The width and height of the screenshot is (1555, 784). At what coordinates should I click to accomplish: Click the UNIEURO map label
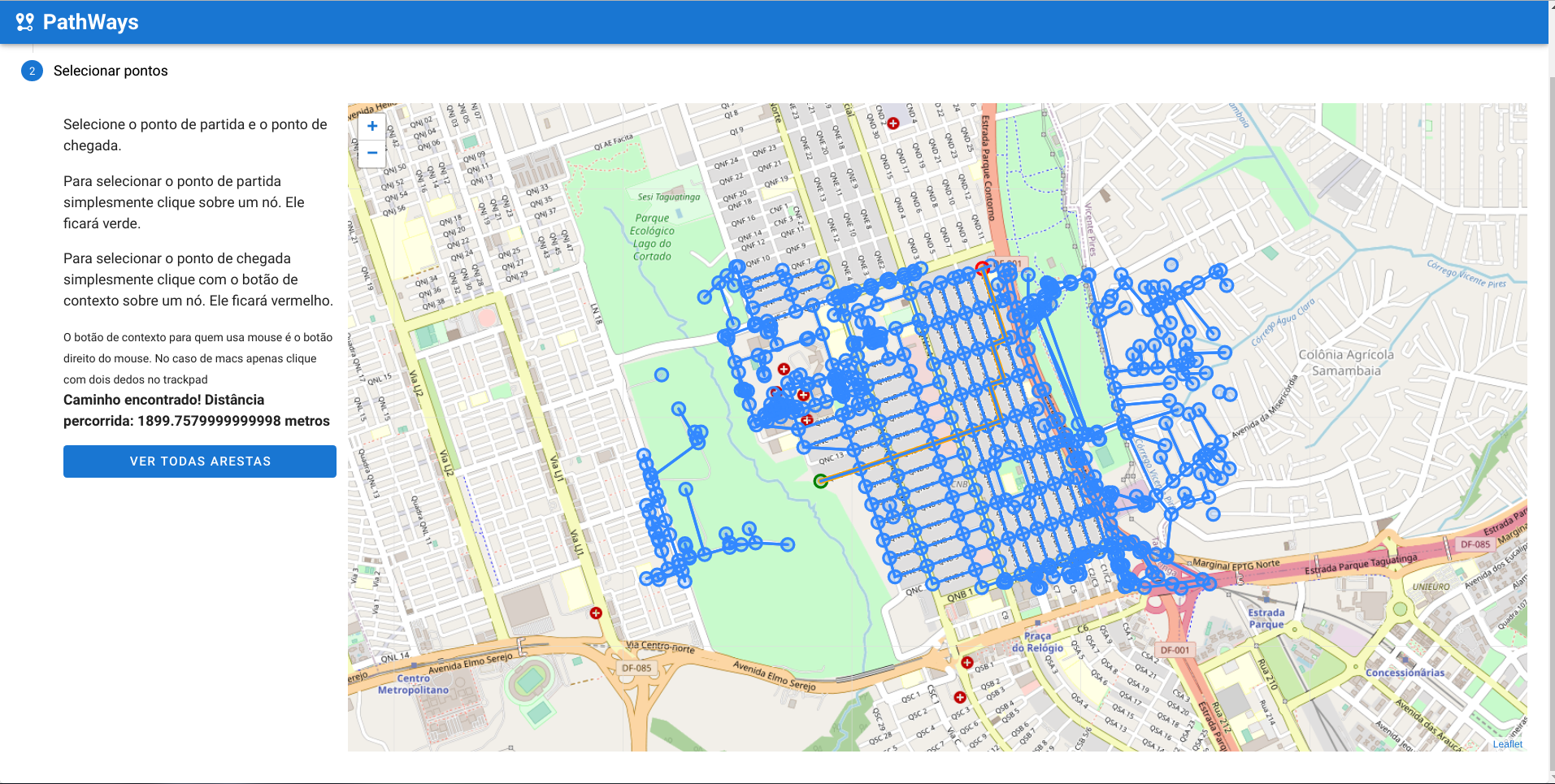point(1431,587)
